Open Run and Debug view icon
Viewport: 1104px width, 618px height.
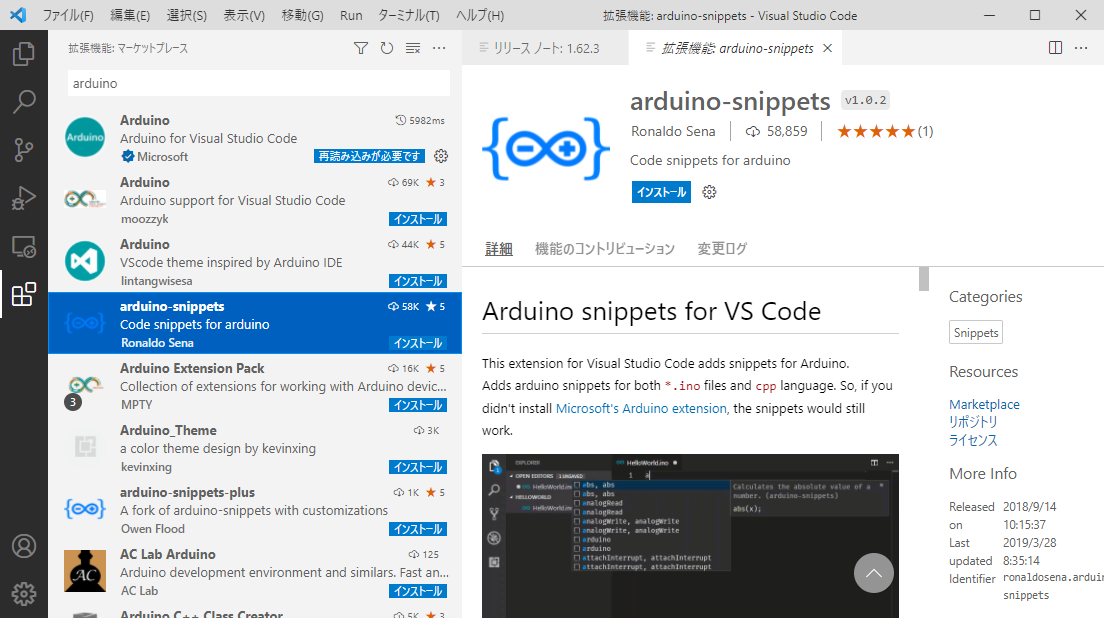pyautogui.click(x=23, y=198)
